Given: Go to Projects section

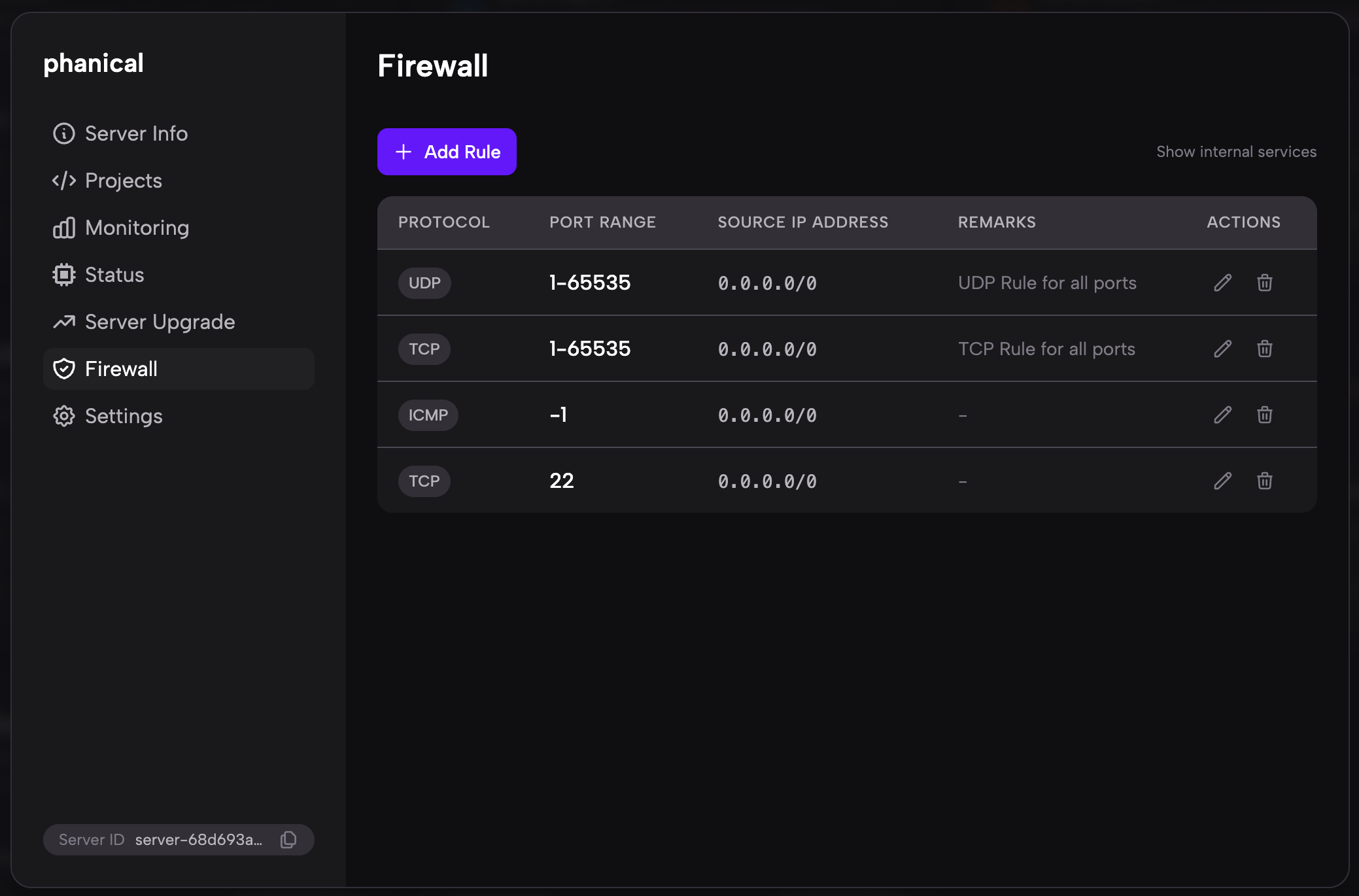Looking at the screenshot, I should click(123, 181).
